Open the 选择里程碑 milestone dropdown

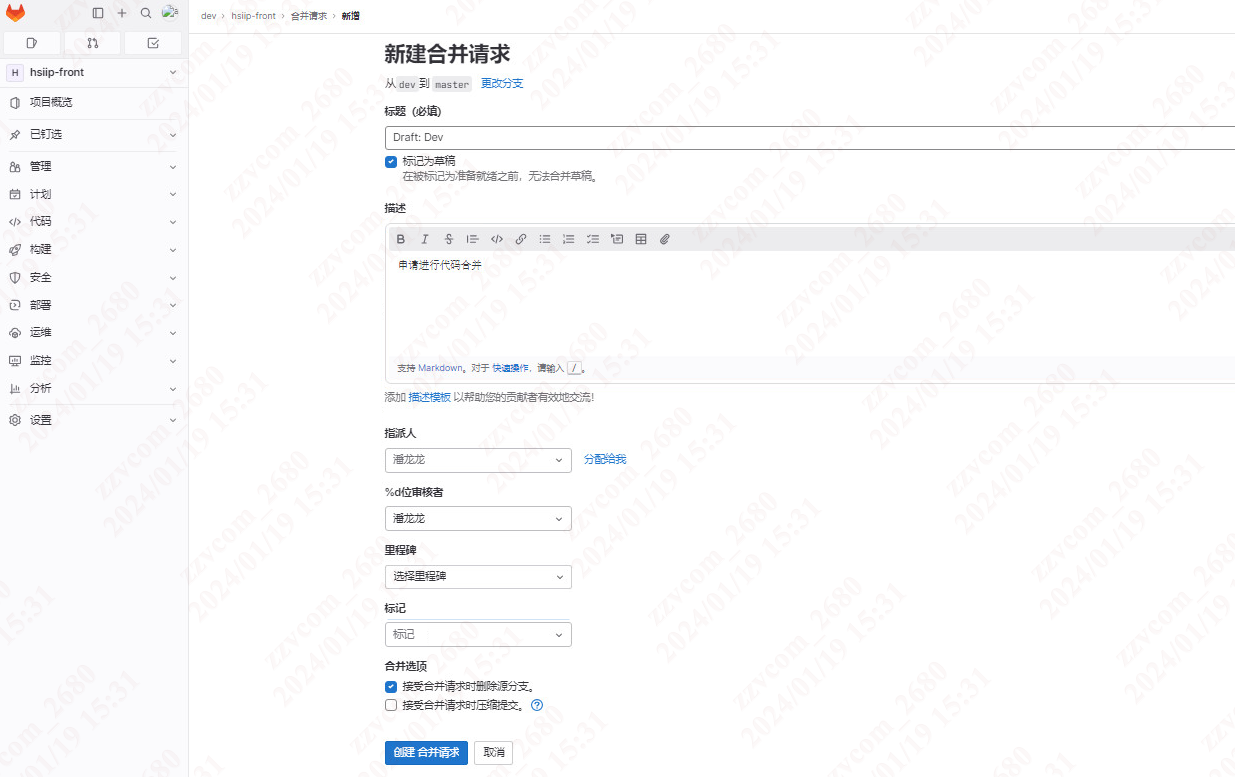(x=478, y=576)
